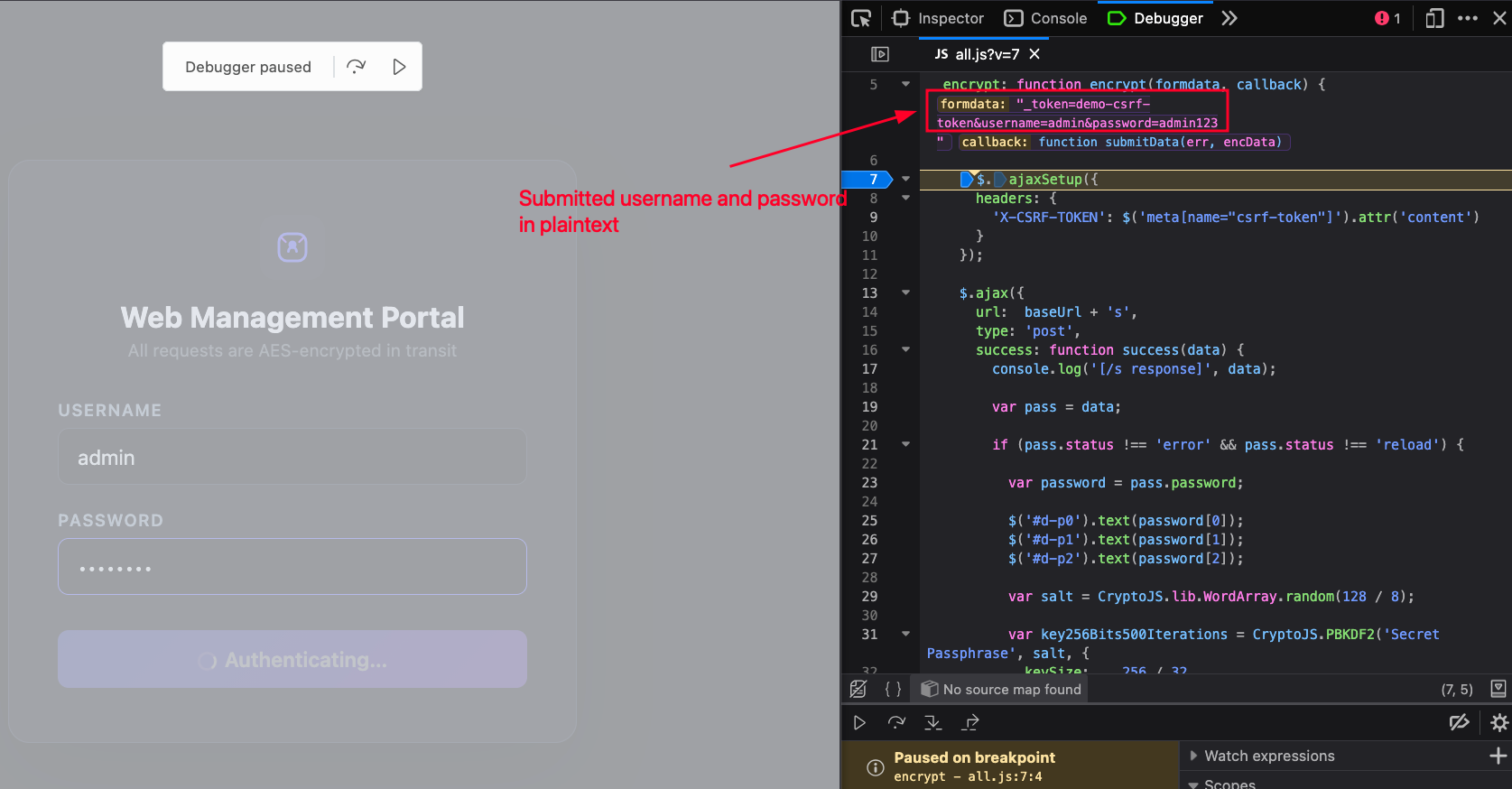Click line number 23 gutter to add breakpoint
1512x789 pixels.
[869, 483]
